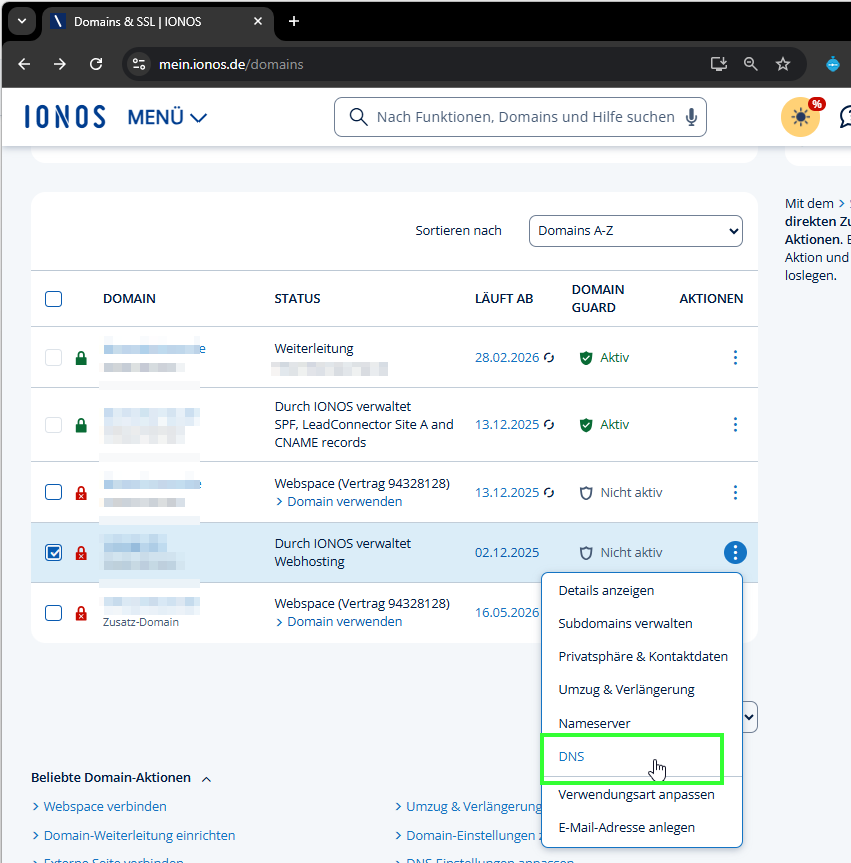
Task: Click the zoom magnifier icon in the address bar
Action: pyautogui.click(x=751, y=64)
